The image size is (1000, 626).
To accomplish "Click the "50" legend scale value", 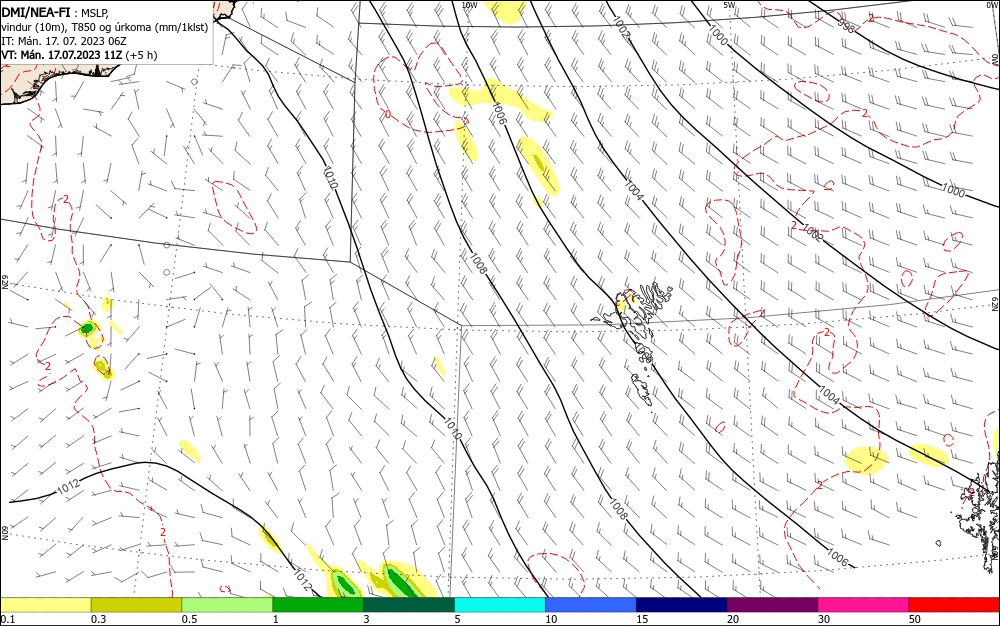I will point(915,619).
